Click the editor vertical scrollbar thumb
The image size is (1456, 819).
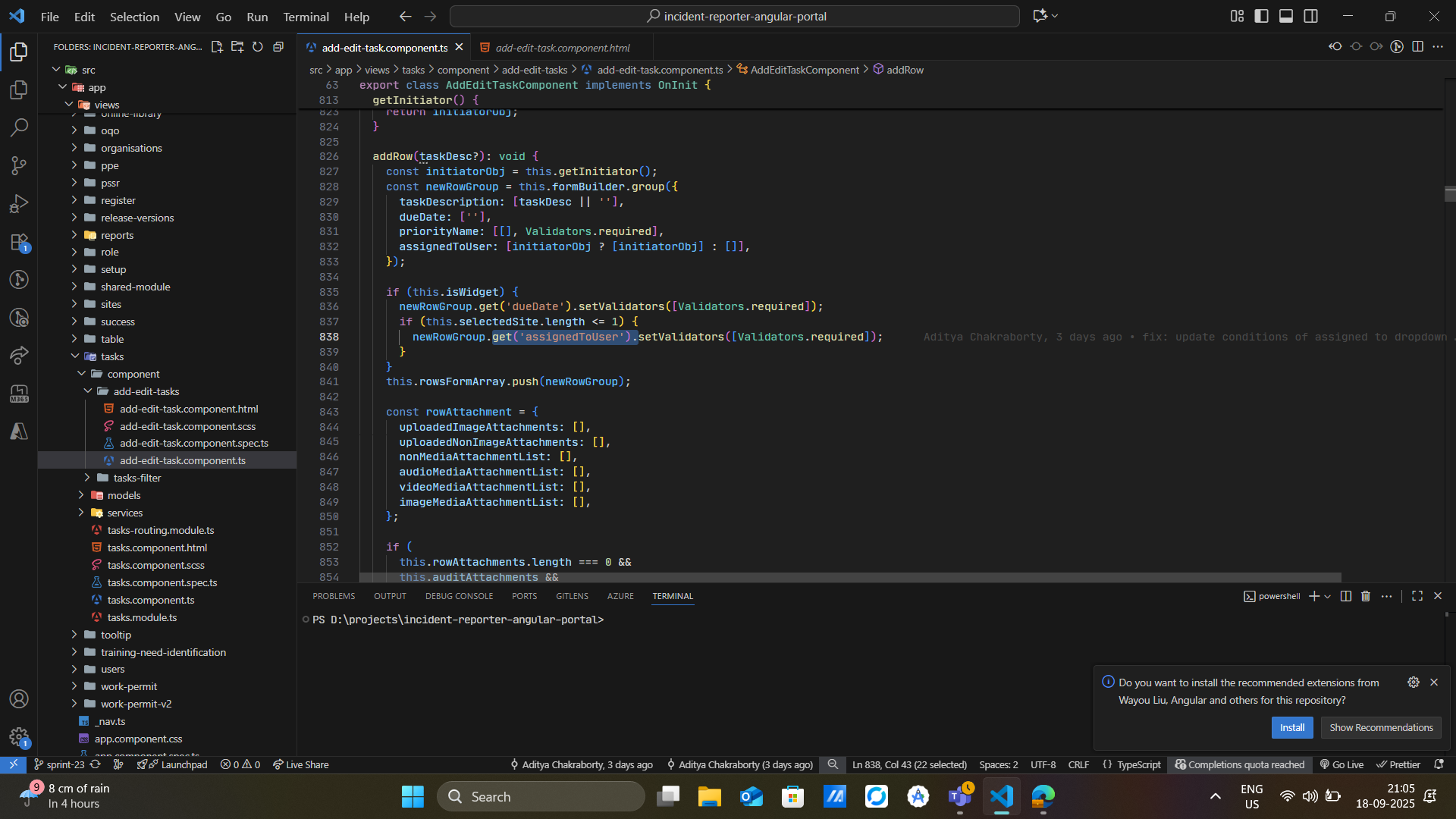tap(1449, 194)
